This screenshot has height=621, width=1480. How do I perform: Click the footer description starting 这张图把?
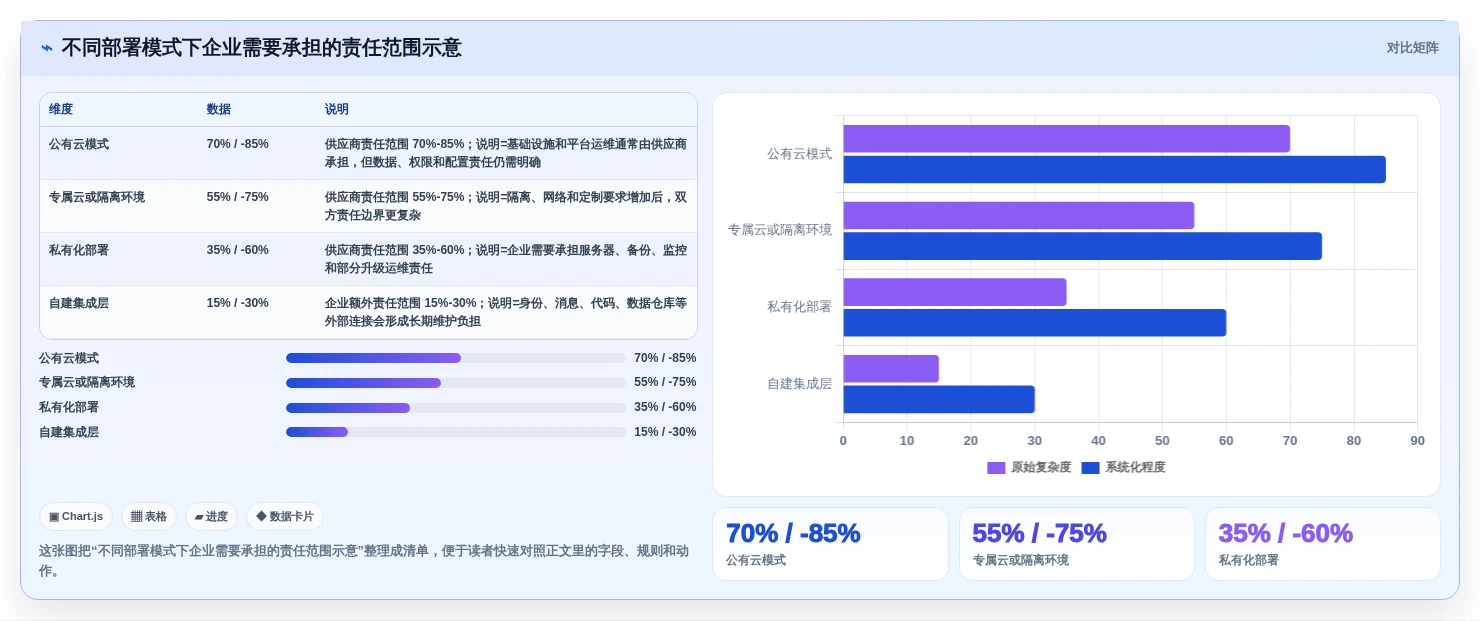(x=364, y=561)
